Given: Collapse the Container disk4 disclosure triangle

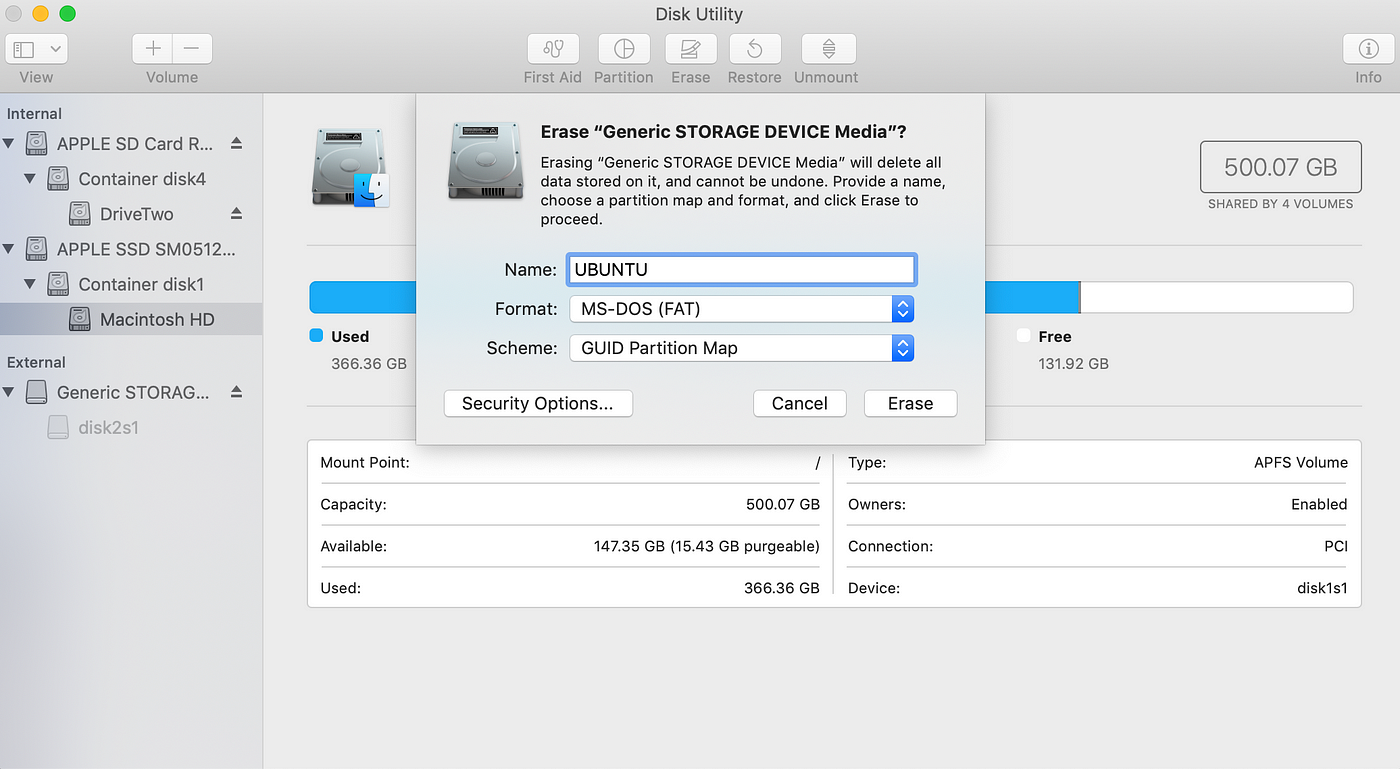Looking at the screenshot, I should (30, 179).
